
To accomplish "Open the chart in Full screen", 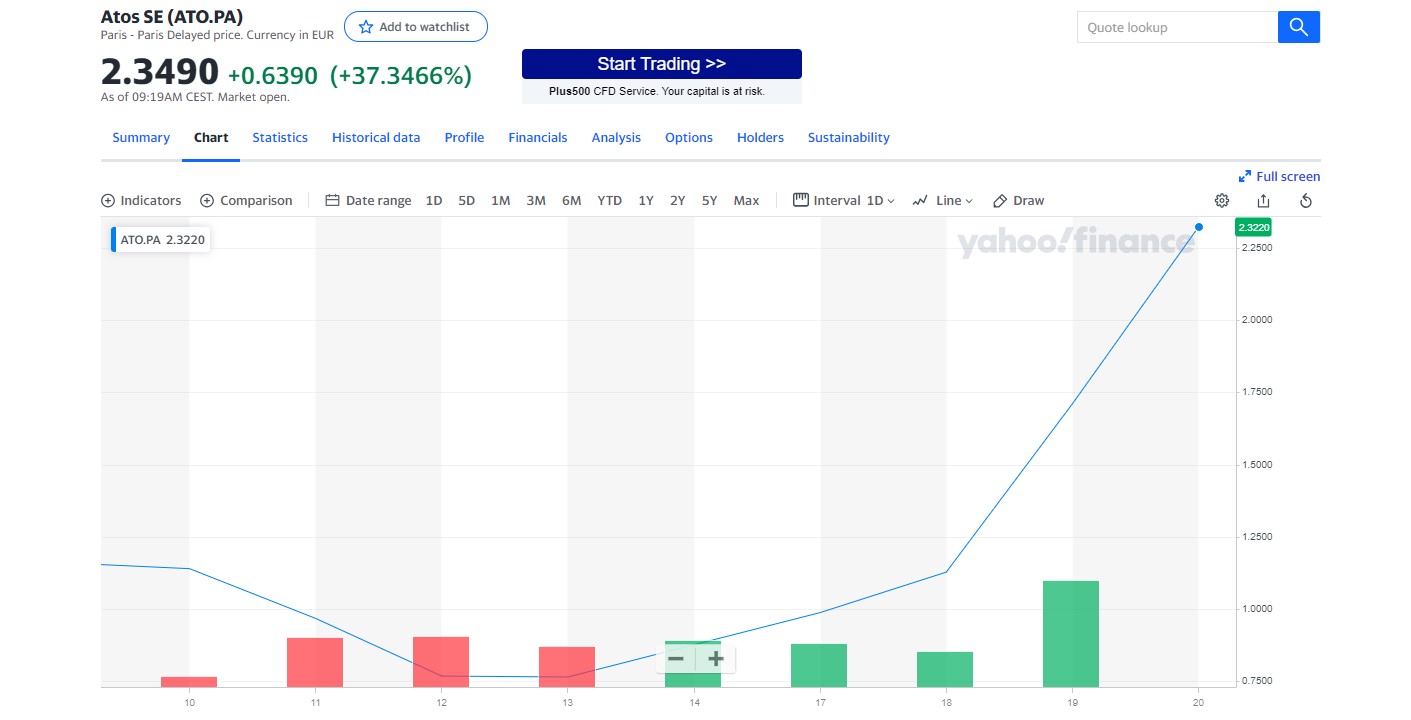I will [1279, 176].
